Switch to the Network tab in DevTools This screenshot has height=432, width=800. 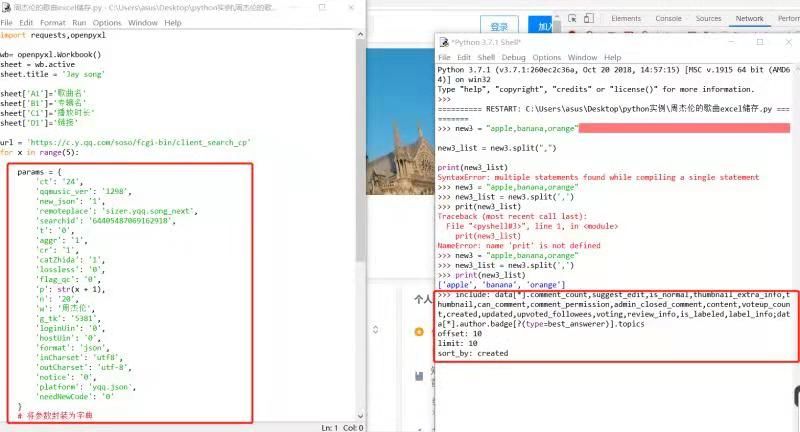tap(749, 19)
